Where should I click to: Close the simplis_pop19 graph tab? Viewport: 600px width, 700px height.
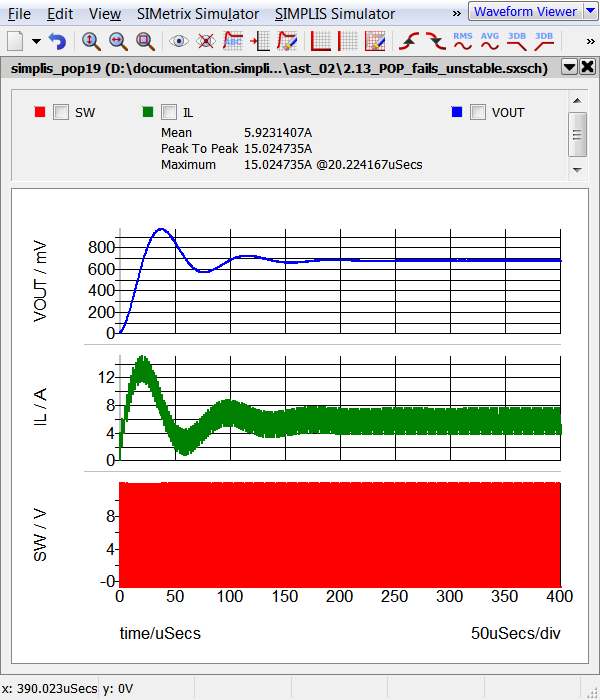pos(587,67)
